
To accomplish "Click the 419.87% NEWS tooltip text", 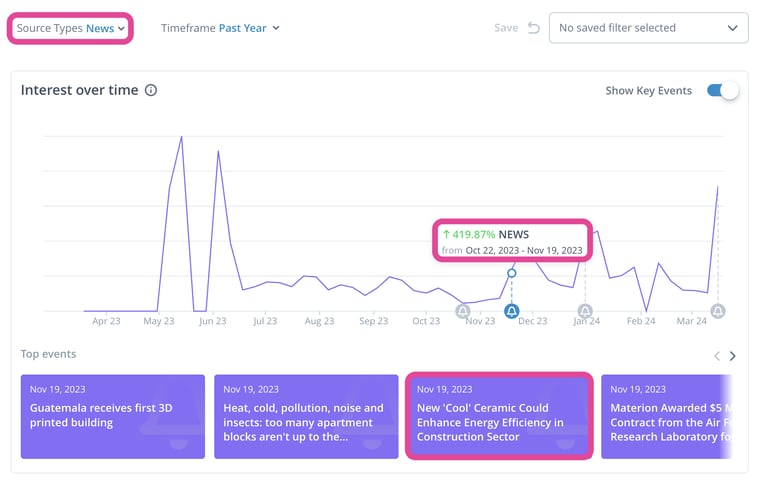I will pos(486,234).
